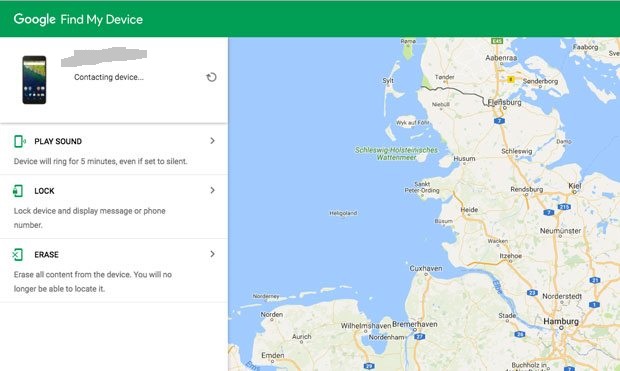This screenshot has height=371, width=620.
Task: Click the A7 highway shield near Flensburg
Action: [499, 121]
